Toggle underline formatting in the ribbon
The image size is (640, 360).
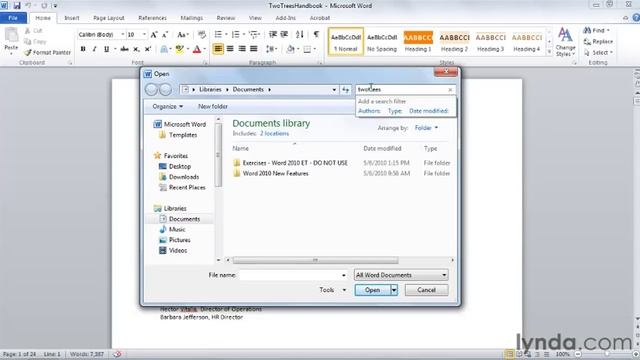tap(107, 49)
